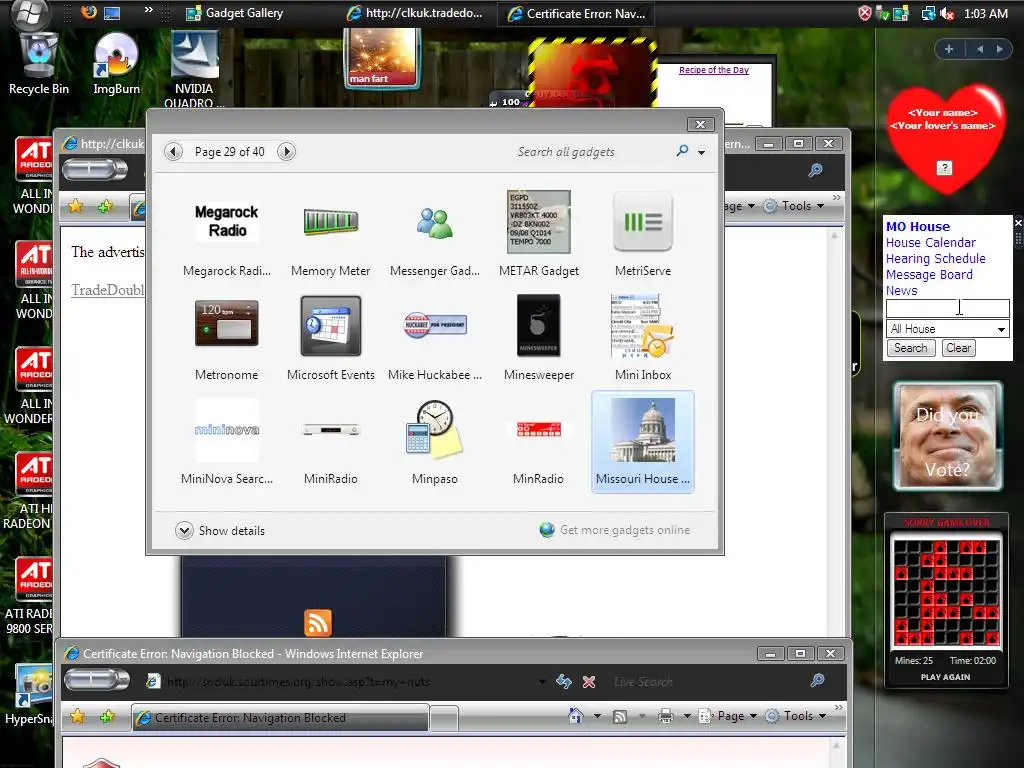
Task: Open search options dropdown arrow in gallery
Action: pos(701,152)
